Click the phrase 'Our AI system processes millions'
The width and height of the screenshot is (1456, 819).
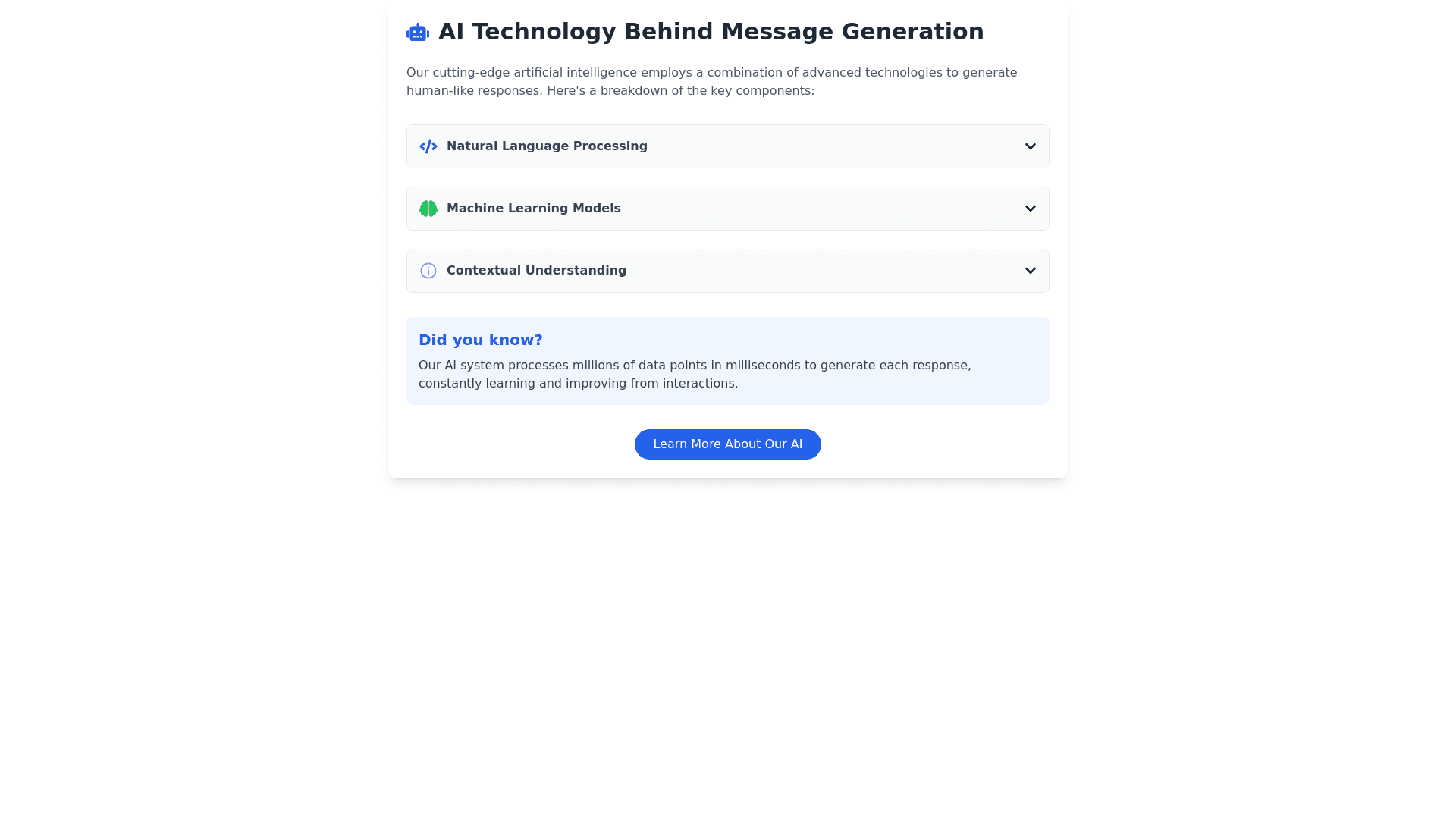point(518,366)
